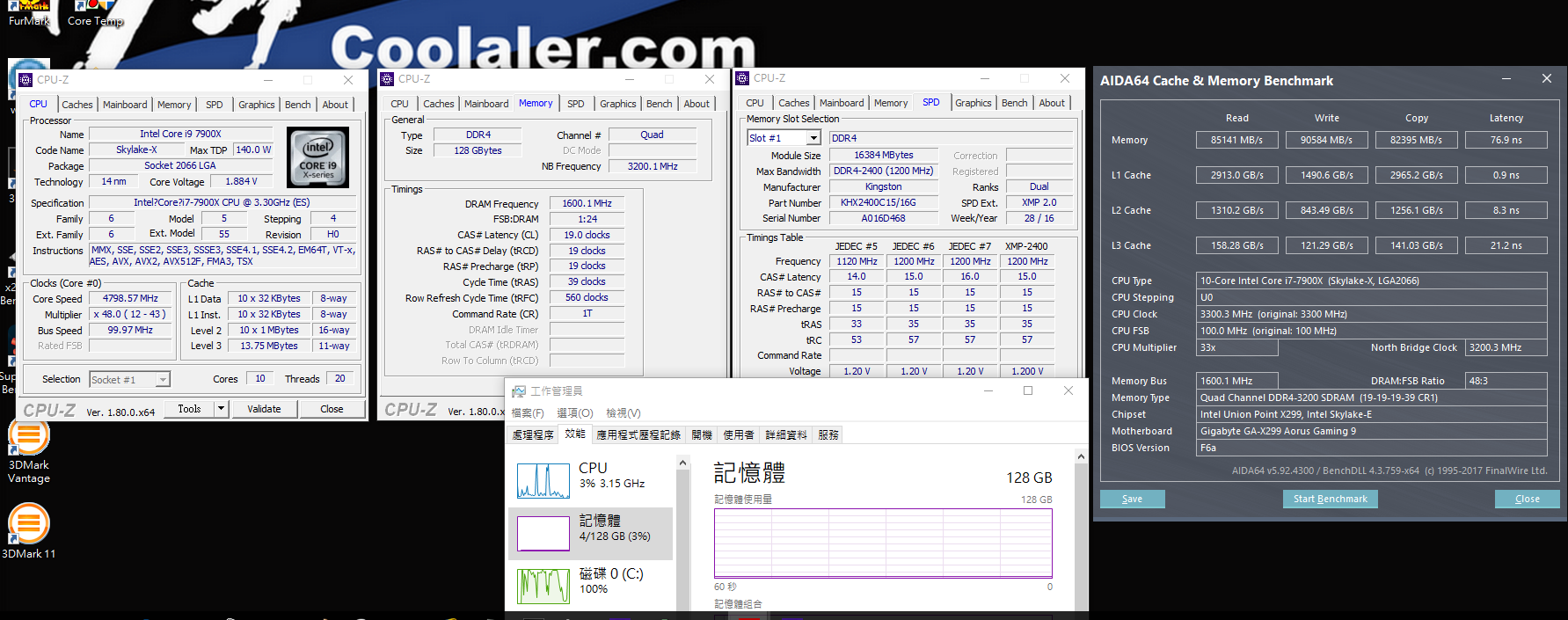Image resolution: width=1568 pixels, height=620 pixels.
Task: Open the 選項(O) menu in Task Manager
Action: [575, 413]
